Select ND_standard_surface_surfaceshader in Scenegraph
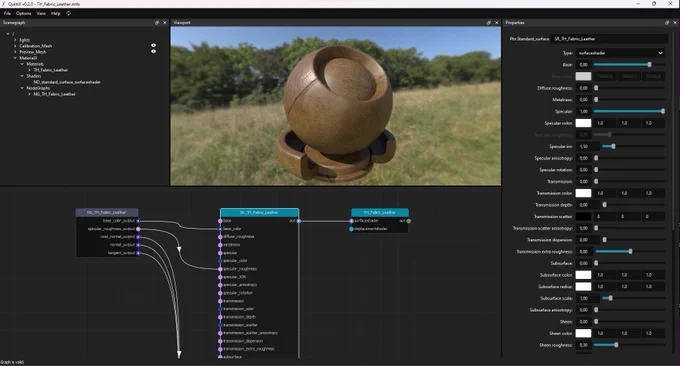The image size is (680, 366). coord(67,82)
